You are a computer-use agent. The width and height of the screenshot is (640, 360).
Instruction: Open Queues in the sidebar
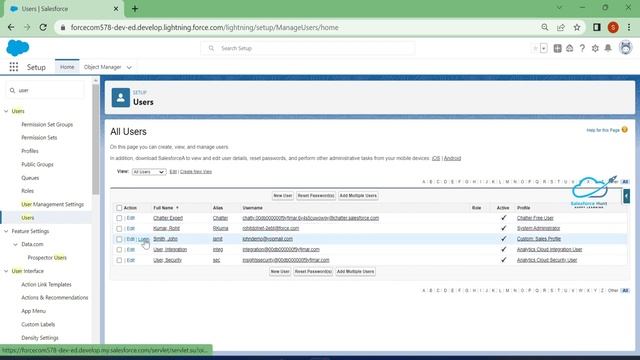tap(30, 178)
